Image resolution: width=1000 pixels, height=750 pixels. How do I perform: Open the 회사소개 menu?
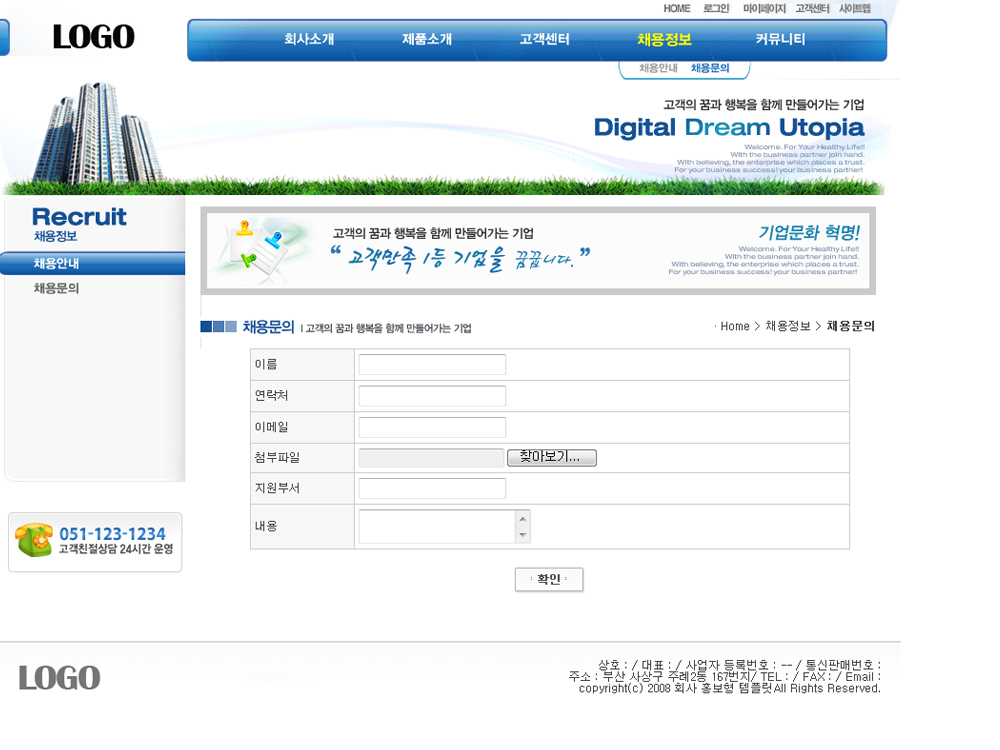pos(309,40)
